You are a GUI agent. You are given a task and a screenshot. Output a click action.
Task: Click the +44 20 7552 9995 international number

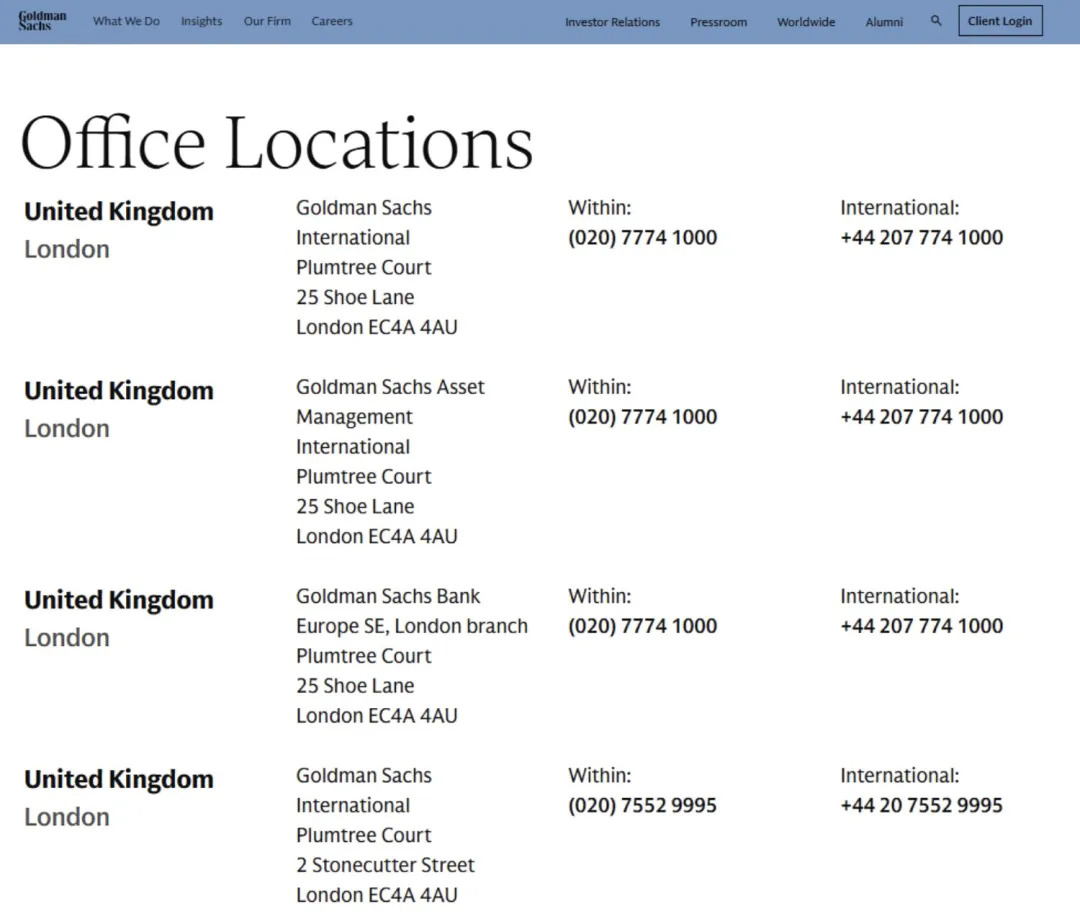click(921, 806)
